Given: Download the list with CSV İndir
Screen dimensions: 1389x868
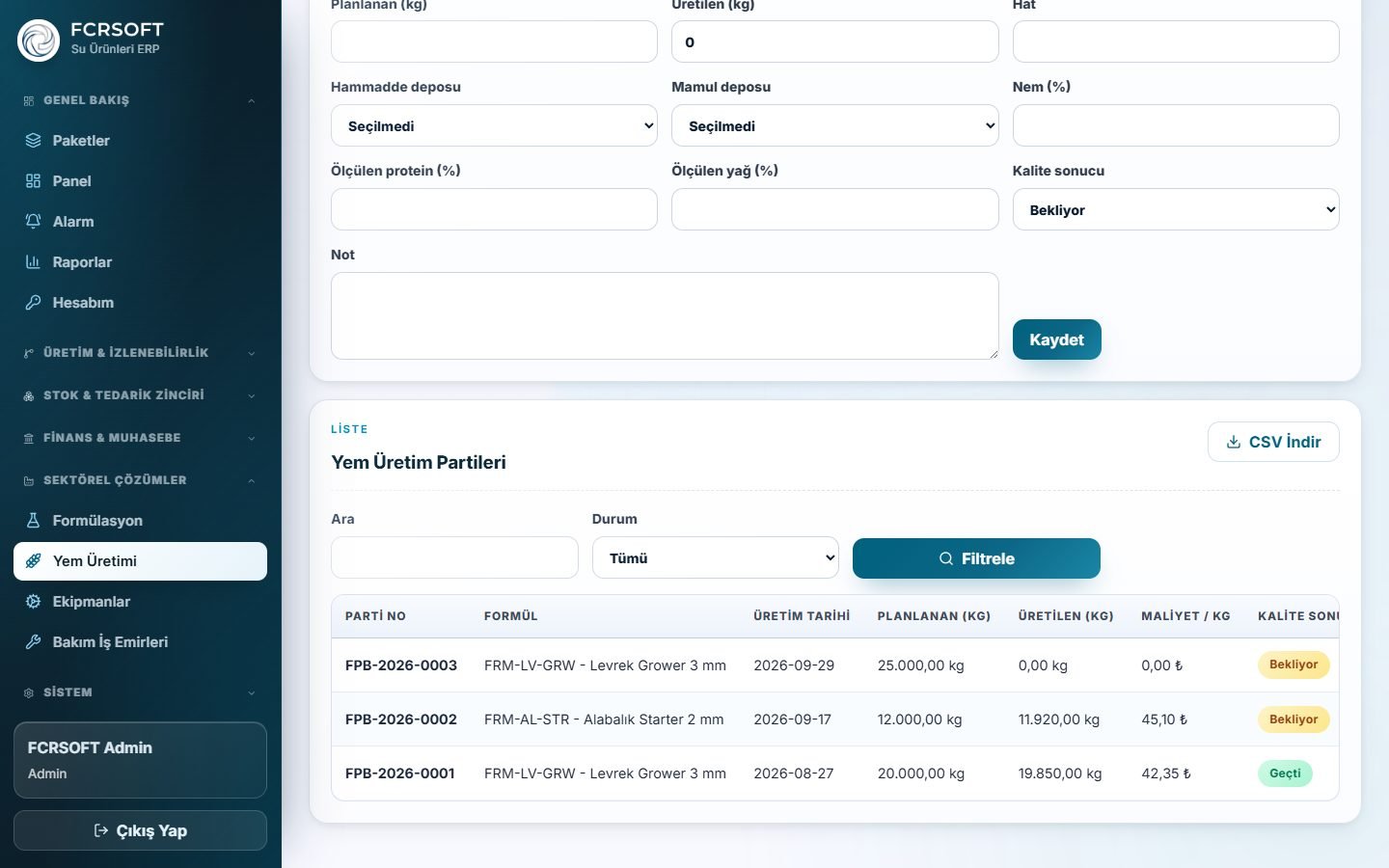Looking at the screenshot, I should (x=1273, y=442).
